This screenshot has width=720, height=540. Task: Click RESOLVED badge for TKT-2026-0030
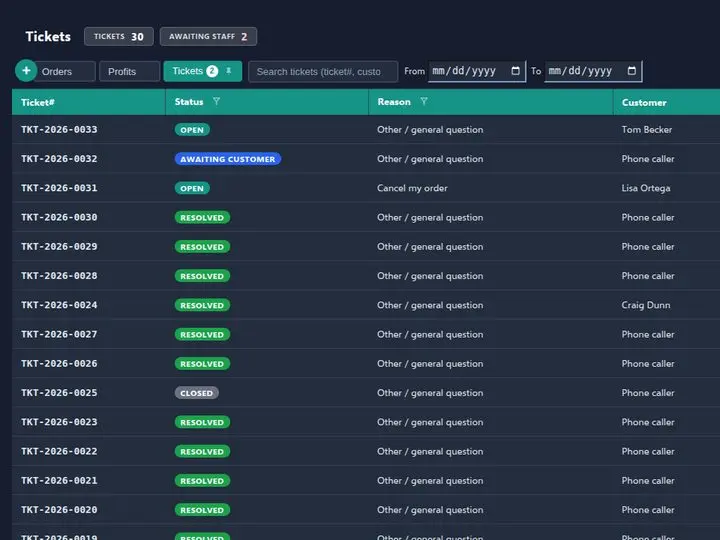[x=202, y=218]
